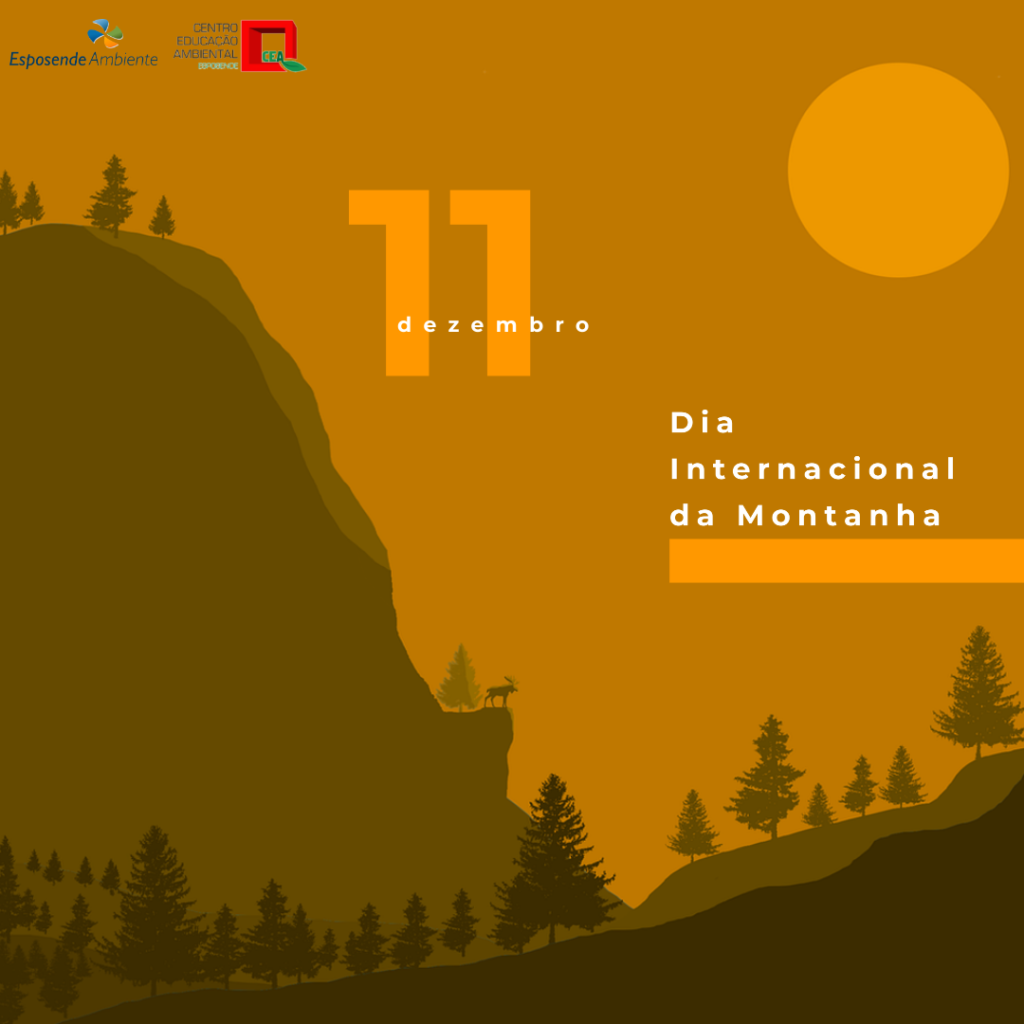This screenshot has width=1024, height=1024.
Task: Select the CENTRO EDUCAÇÃO AMBIENTAL text
Action: pos(207,40)
